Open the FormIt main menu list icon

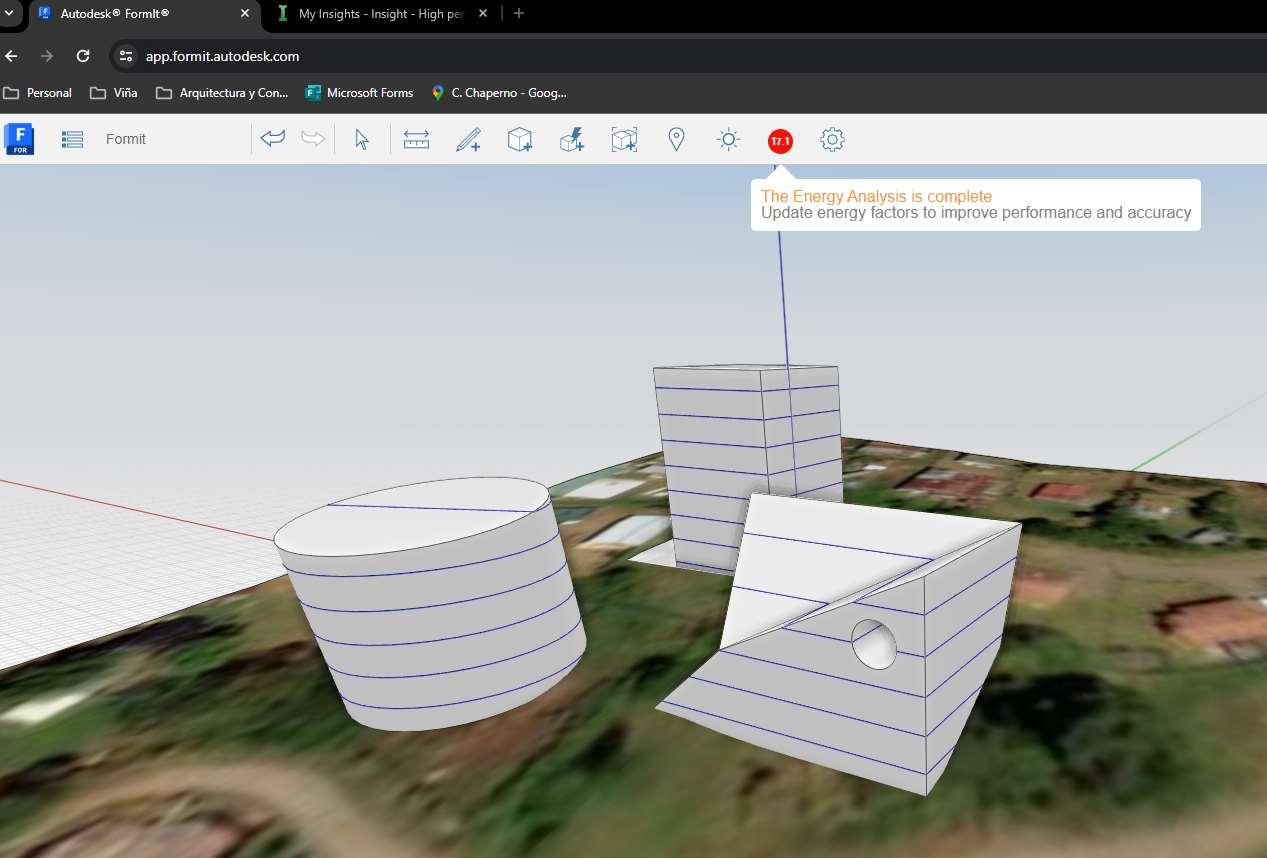pos(72,140)
